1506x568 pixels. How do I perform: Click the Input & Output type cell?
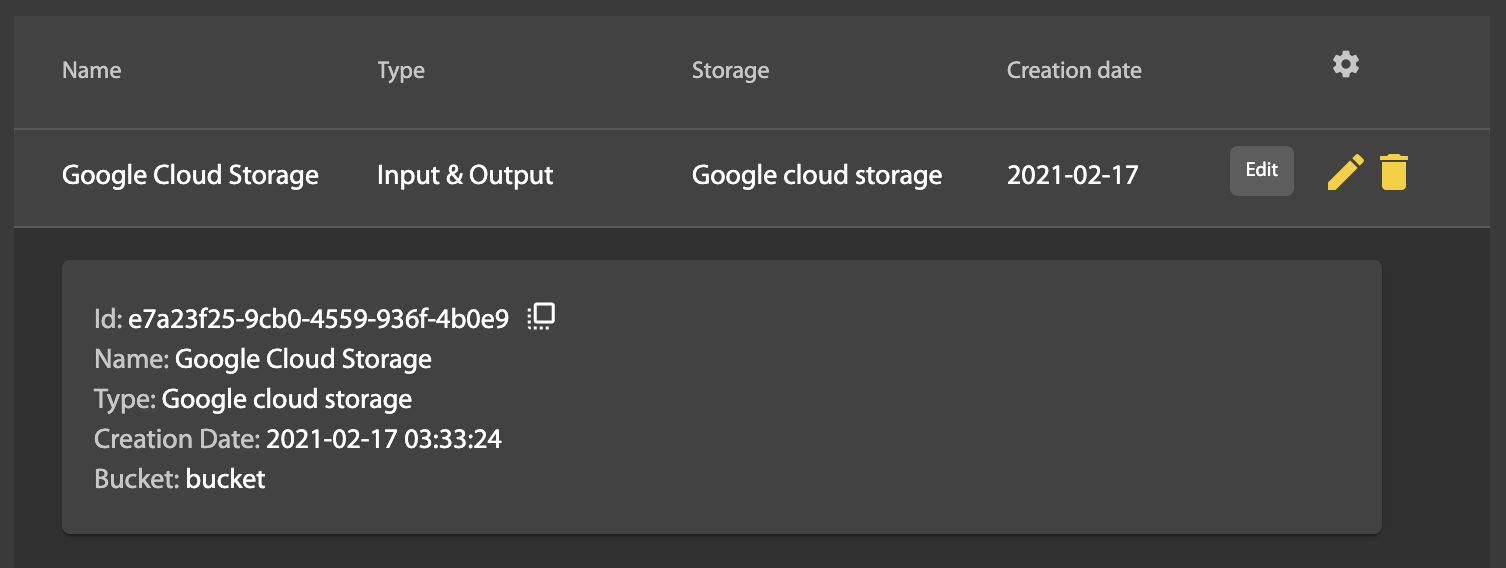[465, 176]
